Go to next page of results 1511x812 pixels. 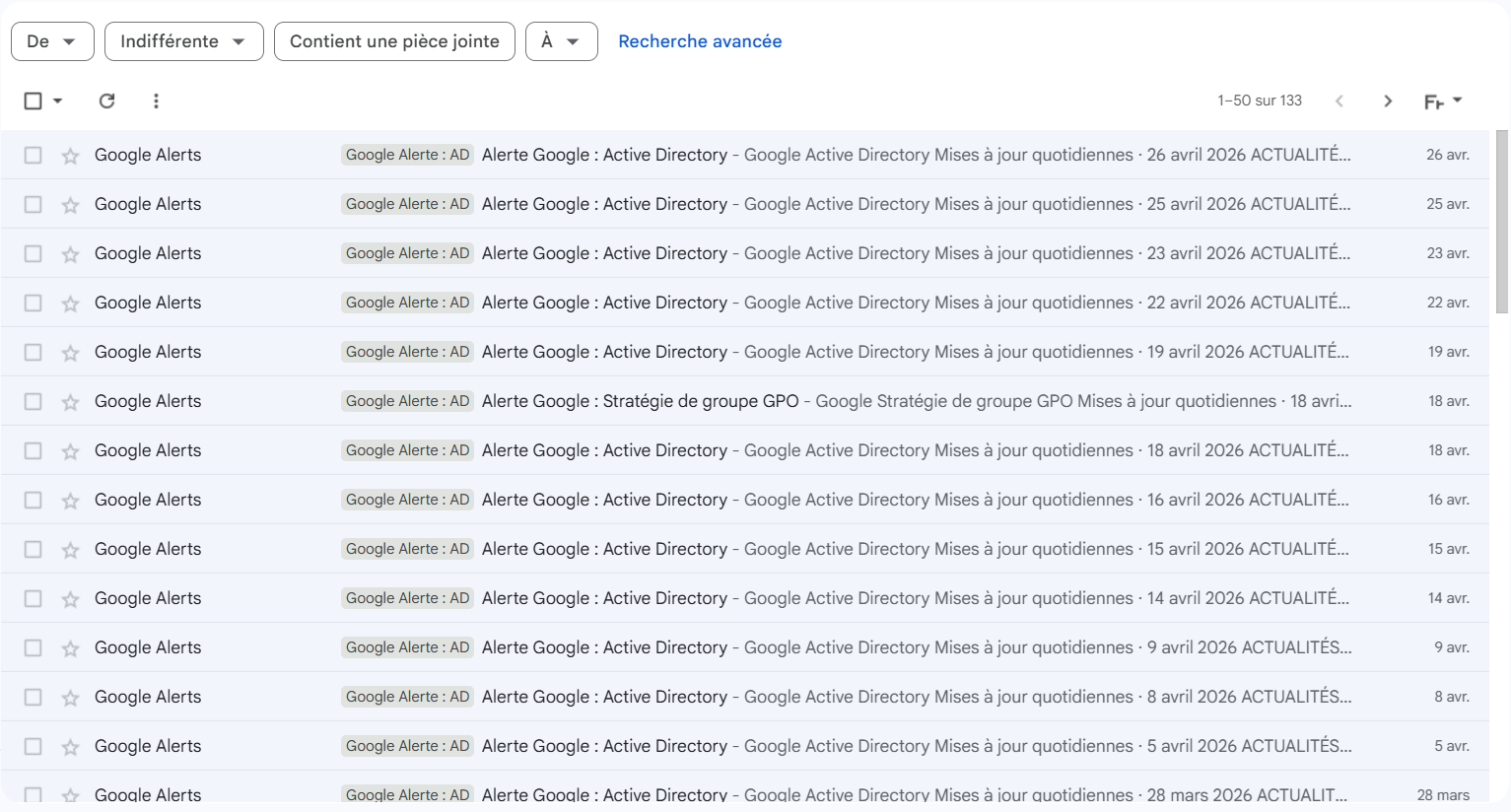(x=1388, y=101)
